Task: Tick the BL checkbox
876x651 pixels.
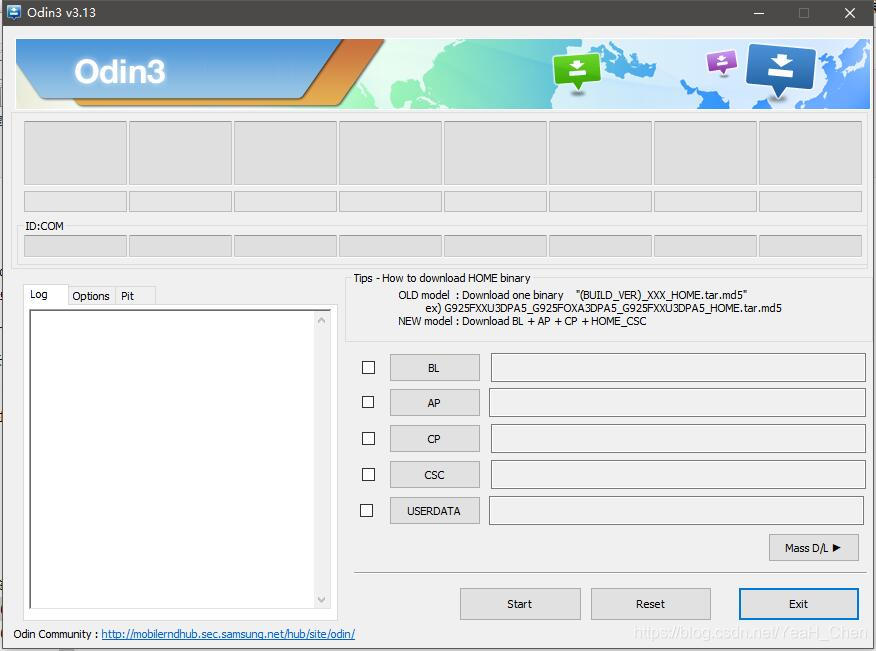Action: click(368, 368)
